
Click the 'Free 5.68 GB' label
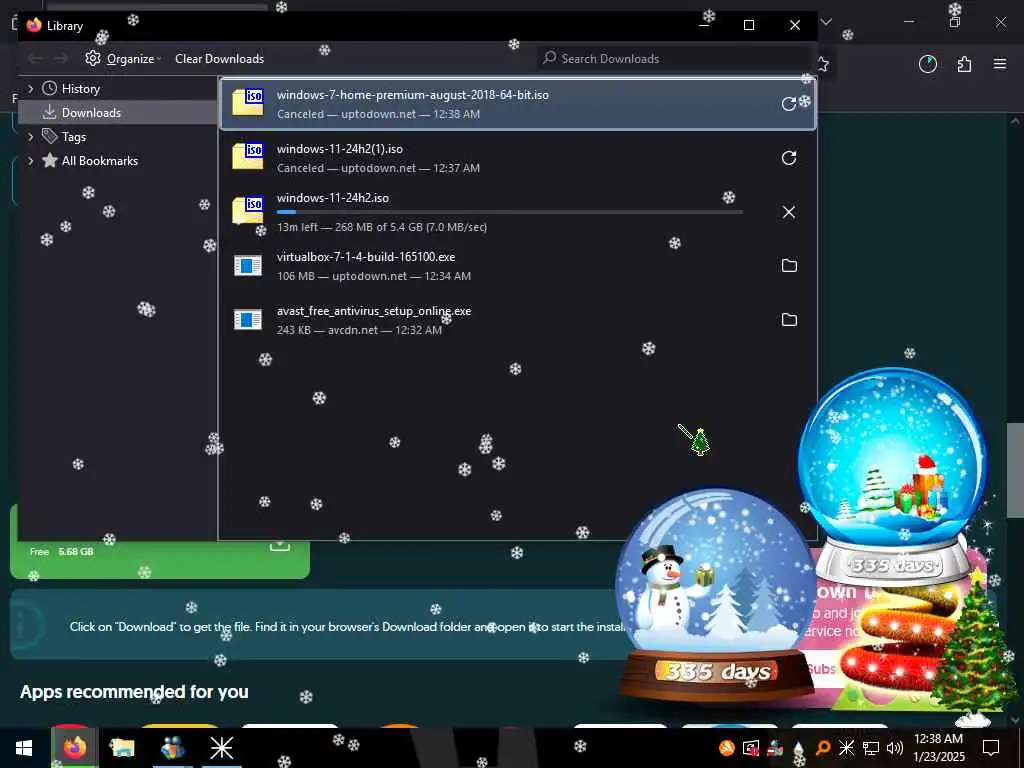click(x=61, y=552)
